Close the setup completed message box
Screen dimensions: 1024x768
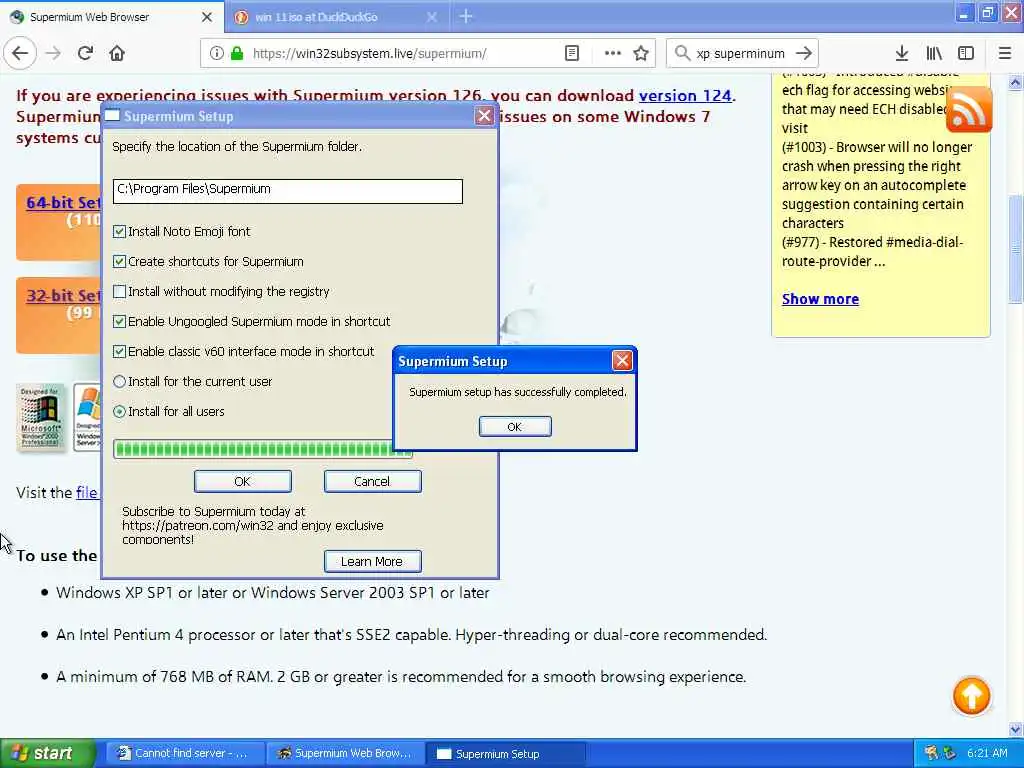pyautogui.click(x=622, y=360)
